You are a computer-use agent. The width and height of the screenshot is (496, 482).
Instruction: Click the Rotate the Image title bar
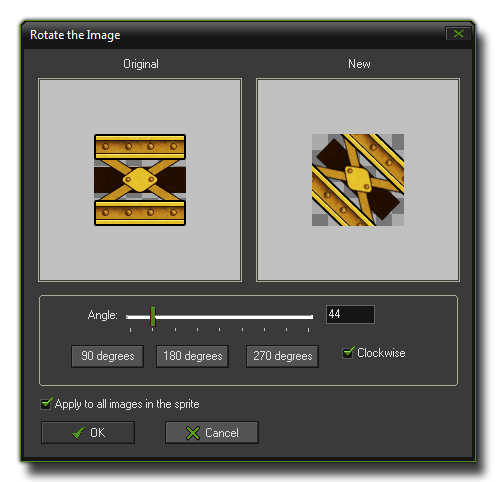pos(233,35)
